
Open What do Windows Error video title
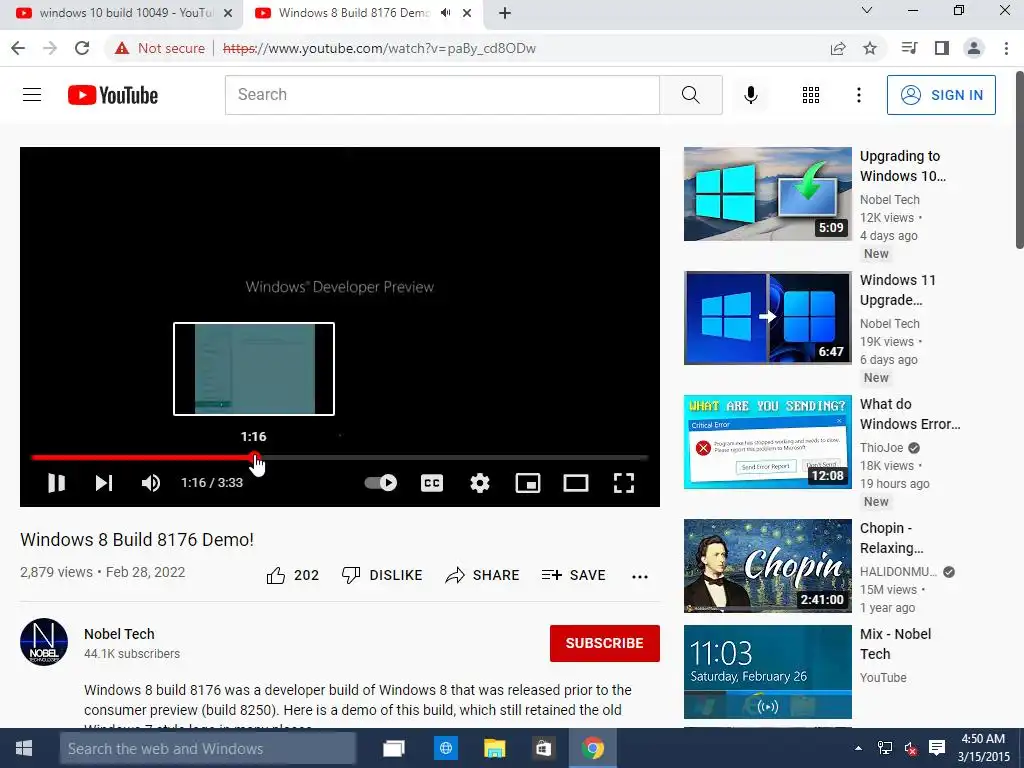coord(910,414)
